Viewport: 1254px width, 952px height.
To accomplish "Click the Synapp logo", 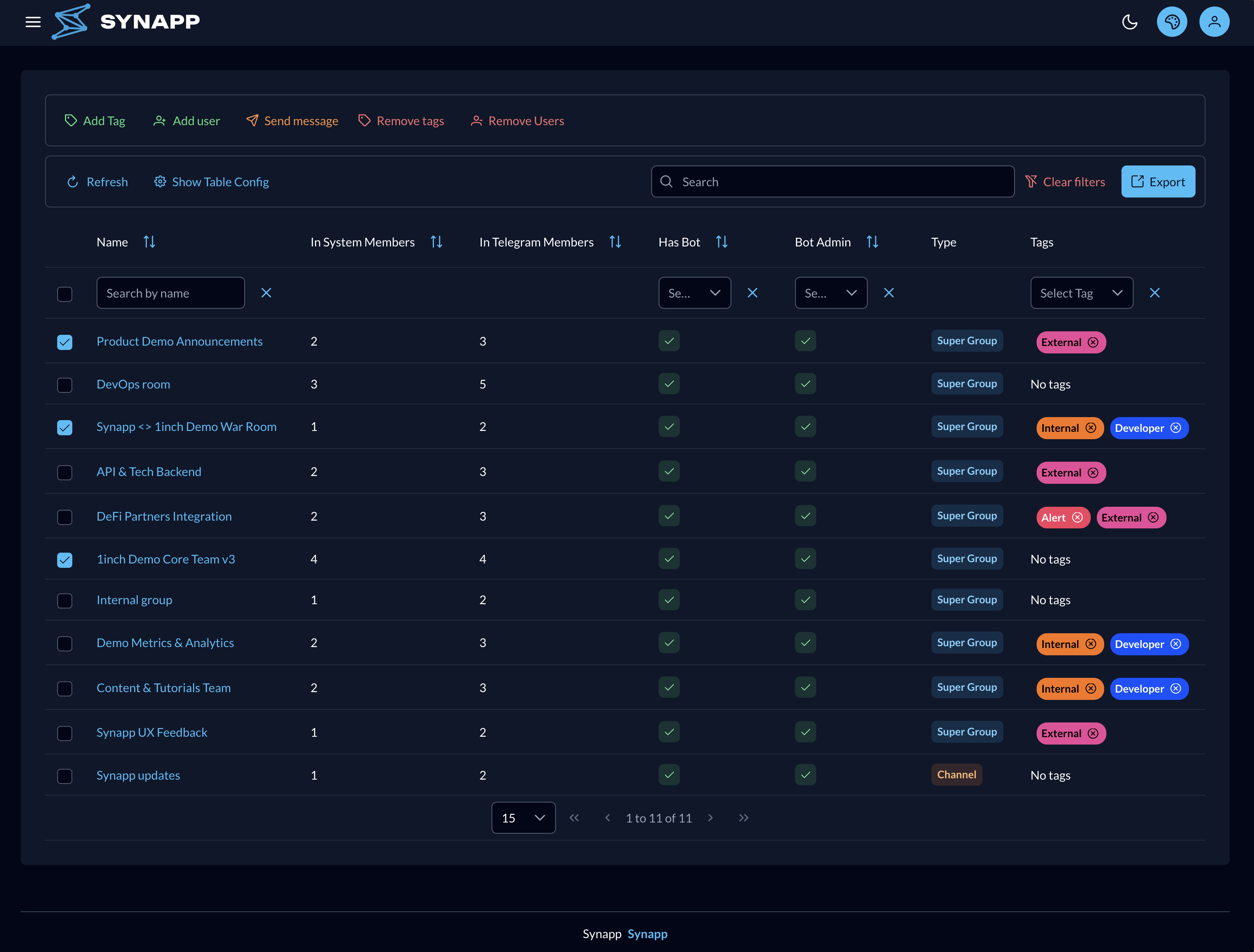I will (126, 22).
